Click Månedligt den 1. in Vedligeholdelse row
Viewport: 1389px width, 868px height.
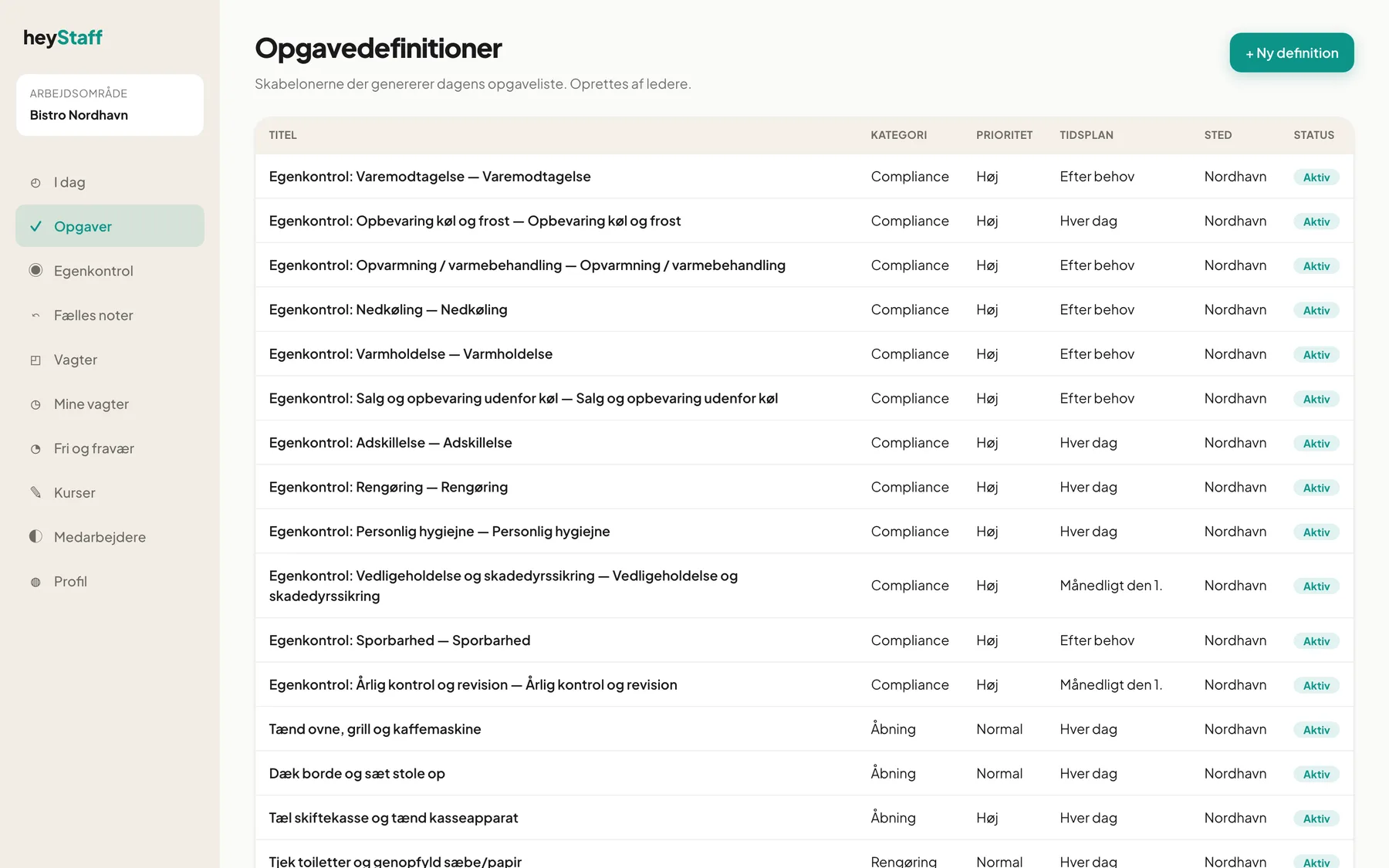(1111, 586)
